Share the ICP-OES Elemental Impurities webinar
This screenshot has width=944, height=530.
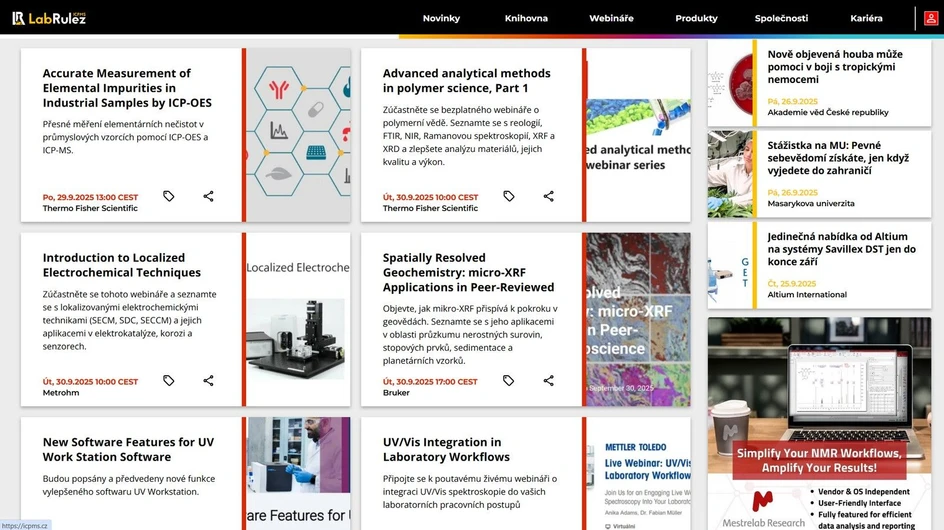pyautogui.click(x=208, y=196)
